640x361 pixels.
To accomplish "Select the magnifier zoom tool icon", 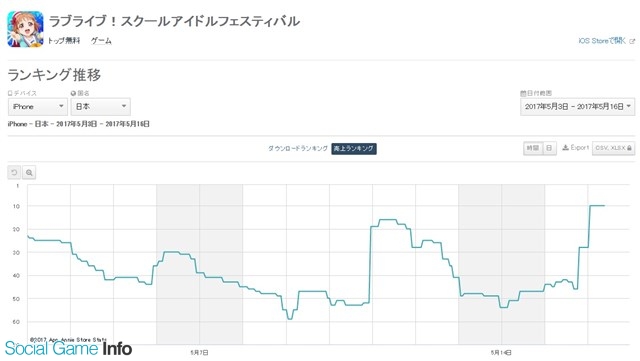I will pyautogui.click(x=29, y=173).
